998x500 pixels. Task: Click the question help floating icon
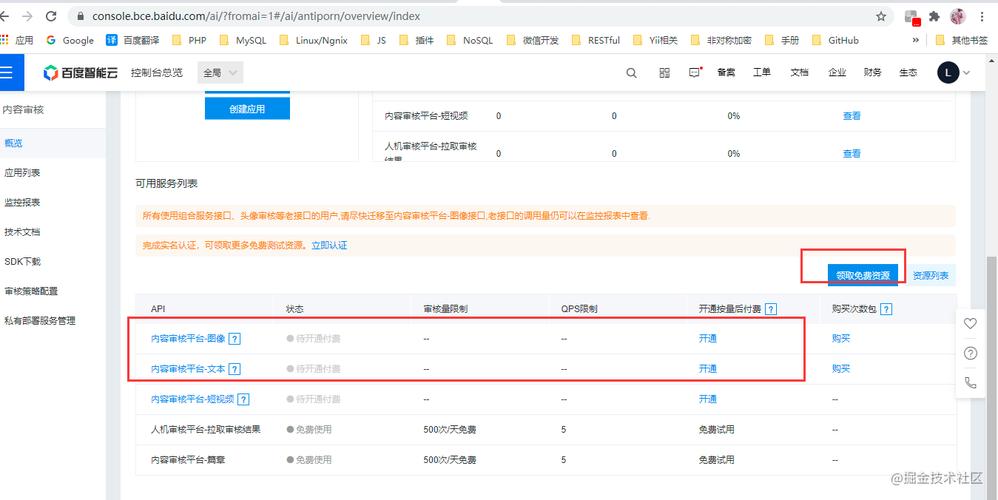pyautogui.click(x=970, y=353)
